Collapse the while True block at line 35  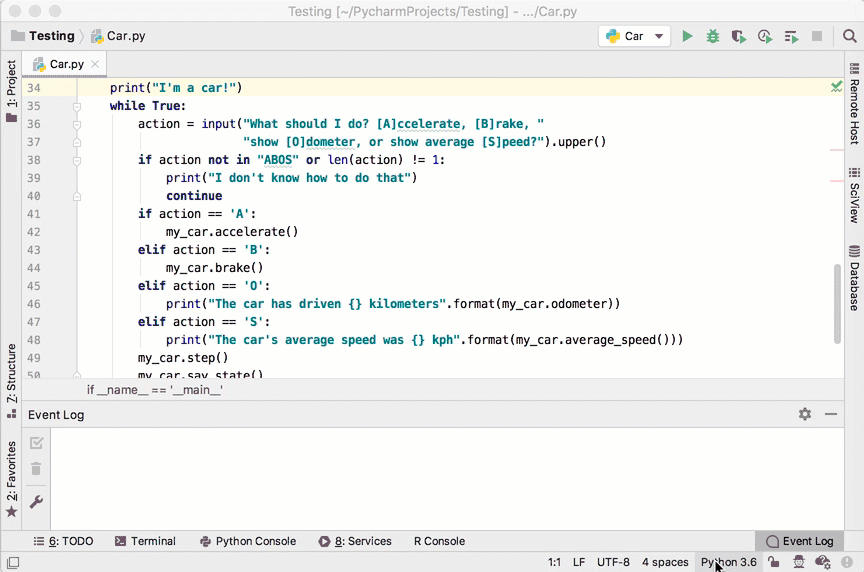click(76, 106)
